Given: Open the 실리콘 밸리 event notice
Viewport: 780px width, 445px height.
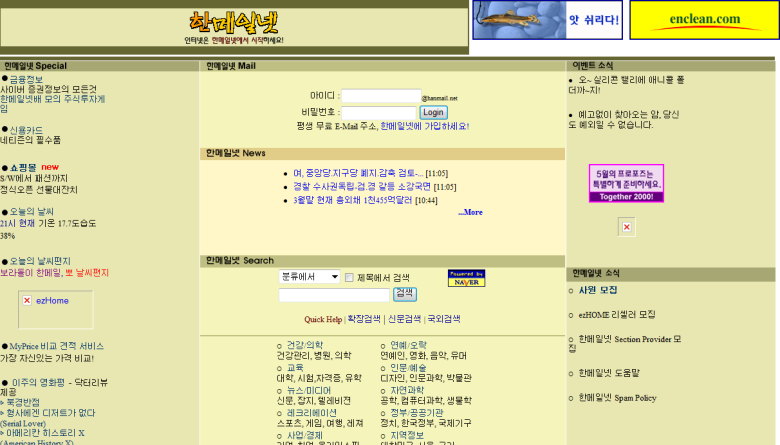Looking at the screenshot, I should [627, 85].
